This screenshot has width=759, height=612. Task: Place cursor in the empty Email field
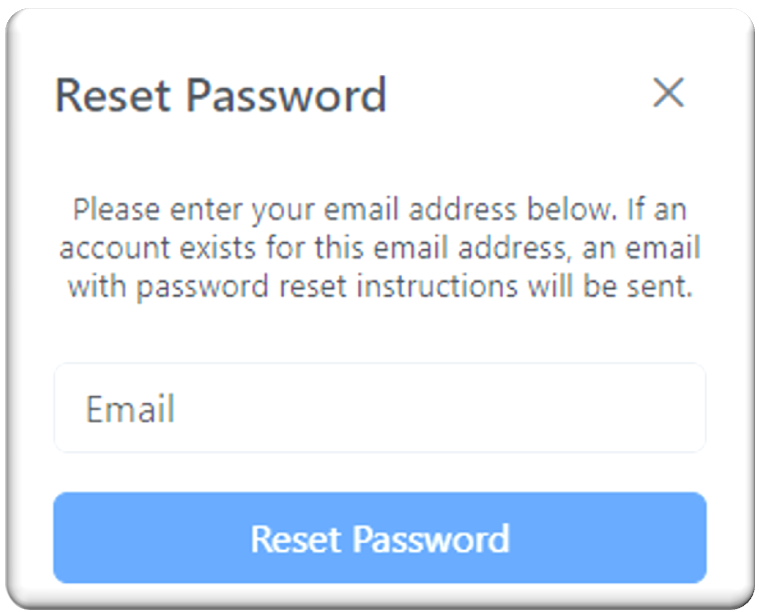point(380,408)
